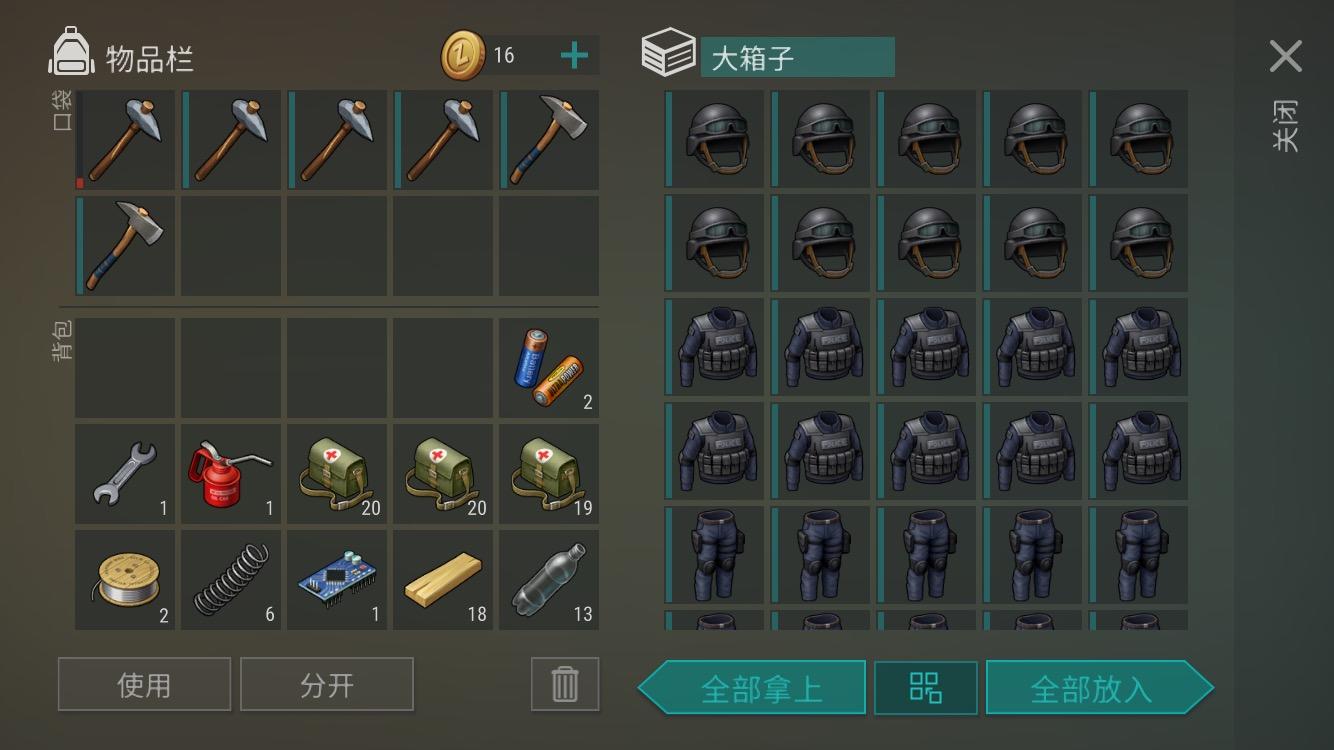The width and height of the screenshot is (1334, 750).
Task: Select the wooden plank stack
Action: pos(443,580)
